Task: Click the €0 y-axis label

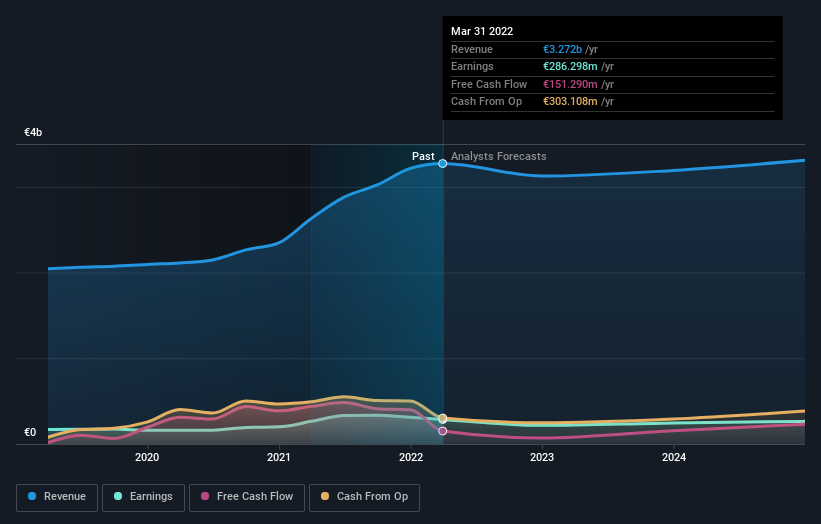Action: 30,432
